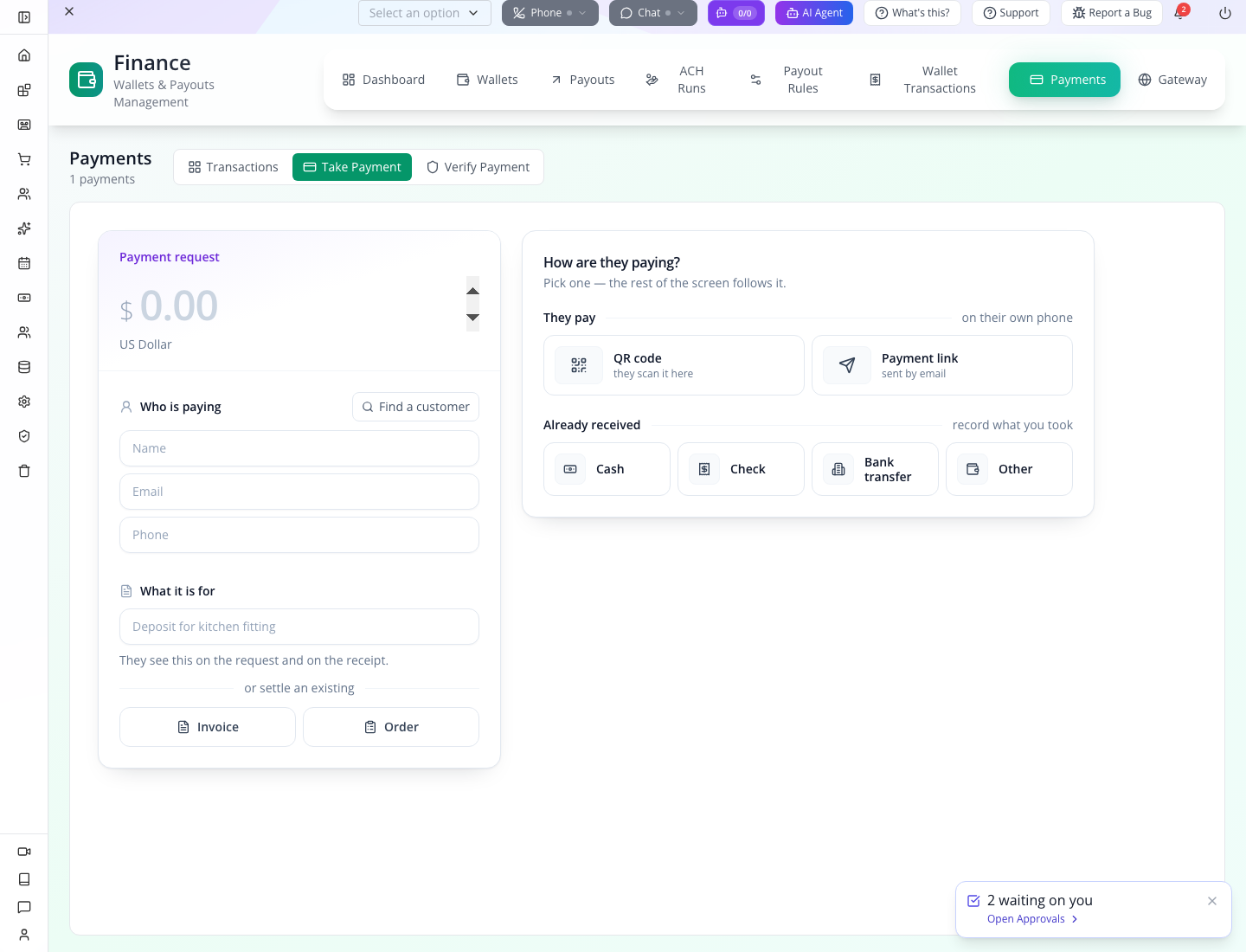Click the Order button
This screenshot has width=1246, height=952.
pos(391,727)
